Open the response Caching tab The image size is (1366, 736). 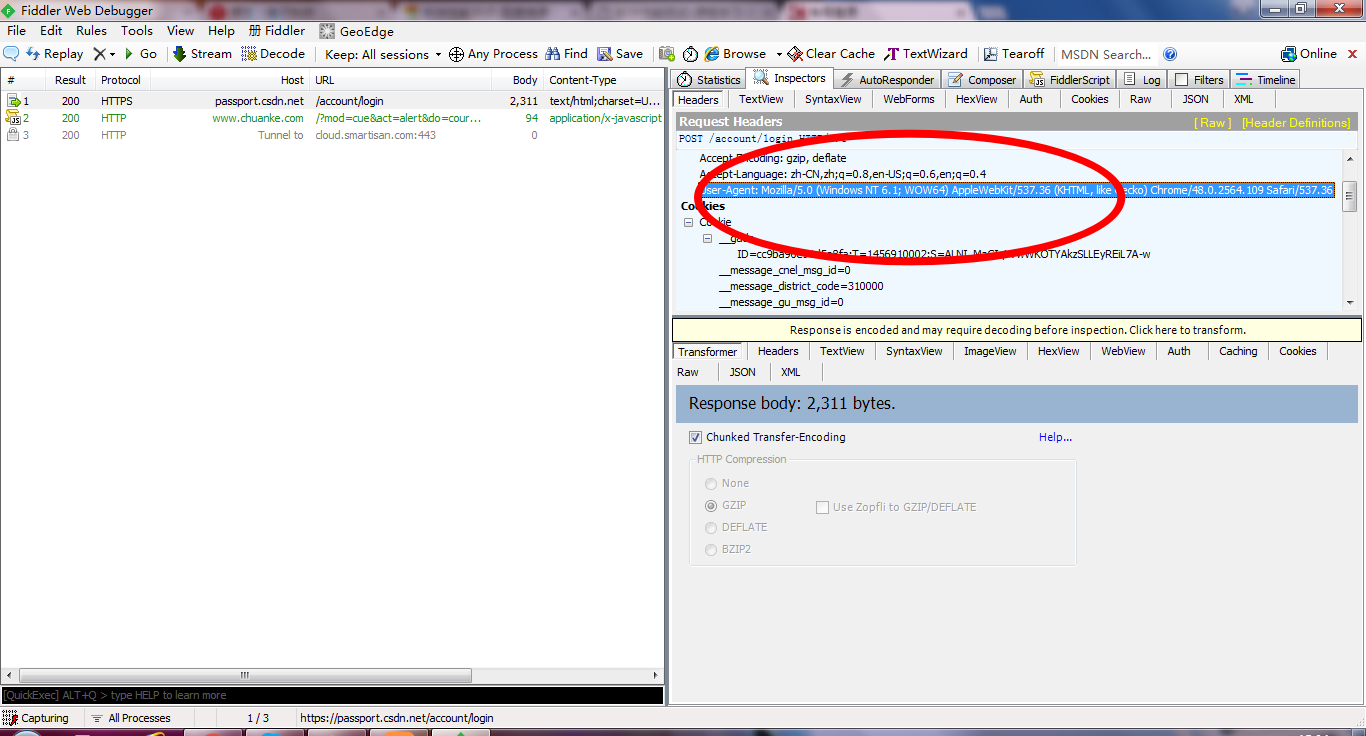[x=1238, y=351]
